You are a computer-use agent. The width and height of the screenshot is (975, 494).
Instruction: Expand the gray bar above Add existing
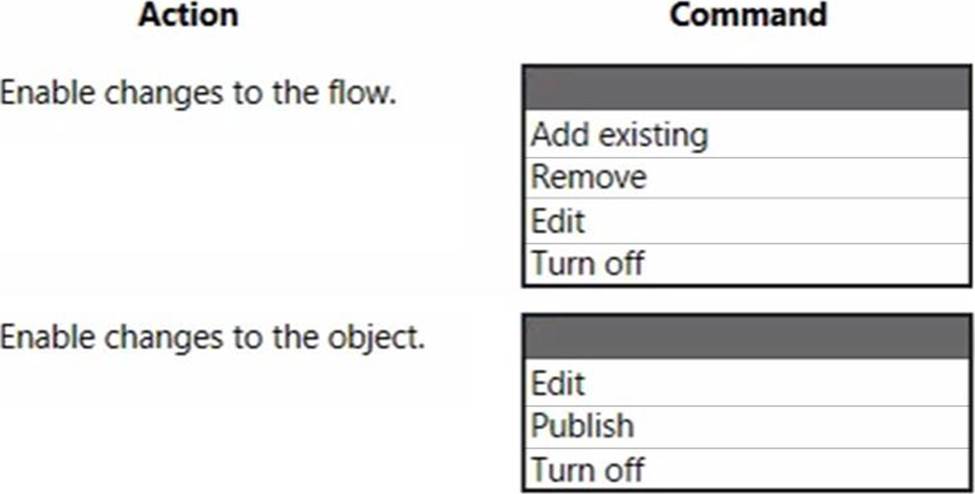(746, 90)
